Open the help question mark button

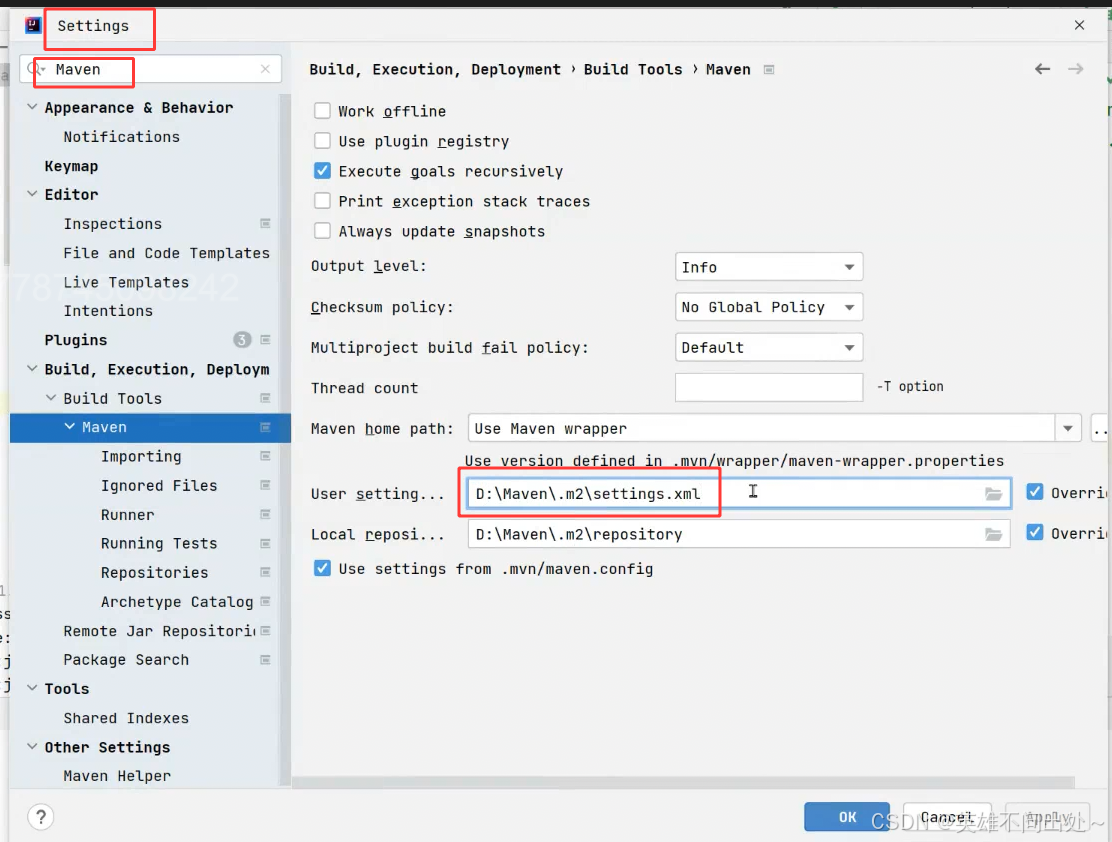[41, 816]
